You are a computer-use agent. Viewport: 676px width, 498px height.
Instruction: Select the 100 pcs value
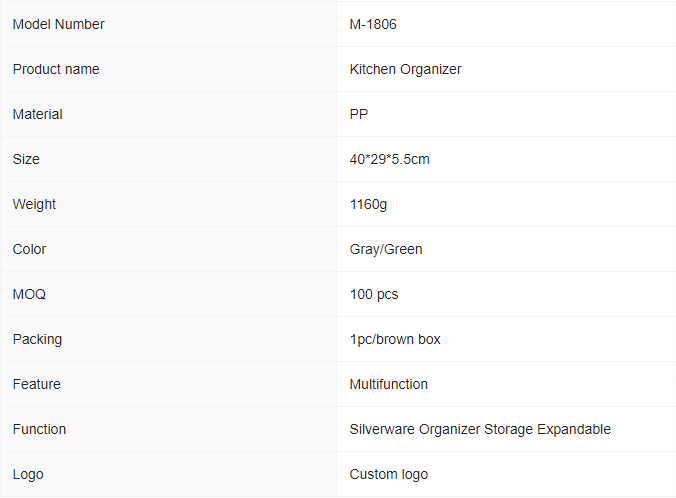pyautogui.click(x=374, y=294)
